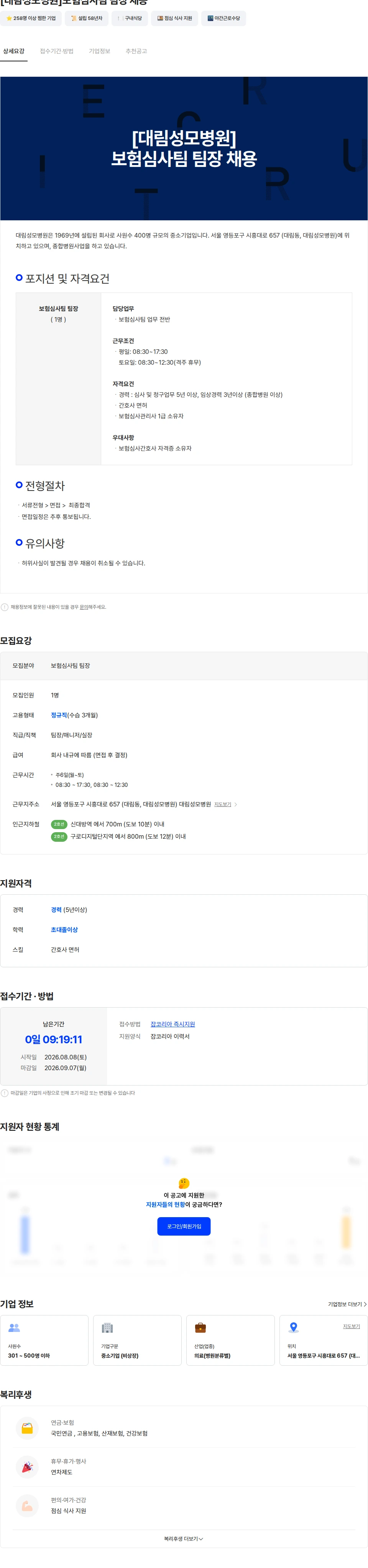
Task: Click the green 2호선 badge for 구로디지털단지역
Action: 59,836
